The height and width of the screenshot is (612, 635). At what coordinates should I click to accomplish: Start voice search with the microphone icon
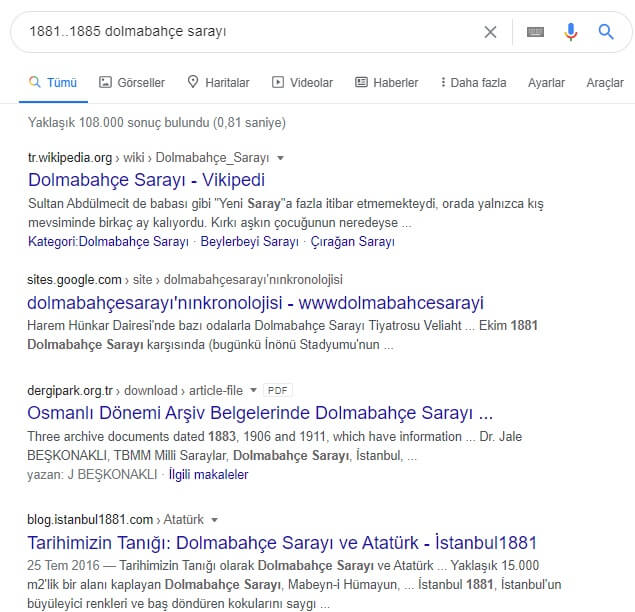[571, 32]
